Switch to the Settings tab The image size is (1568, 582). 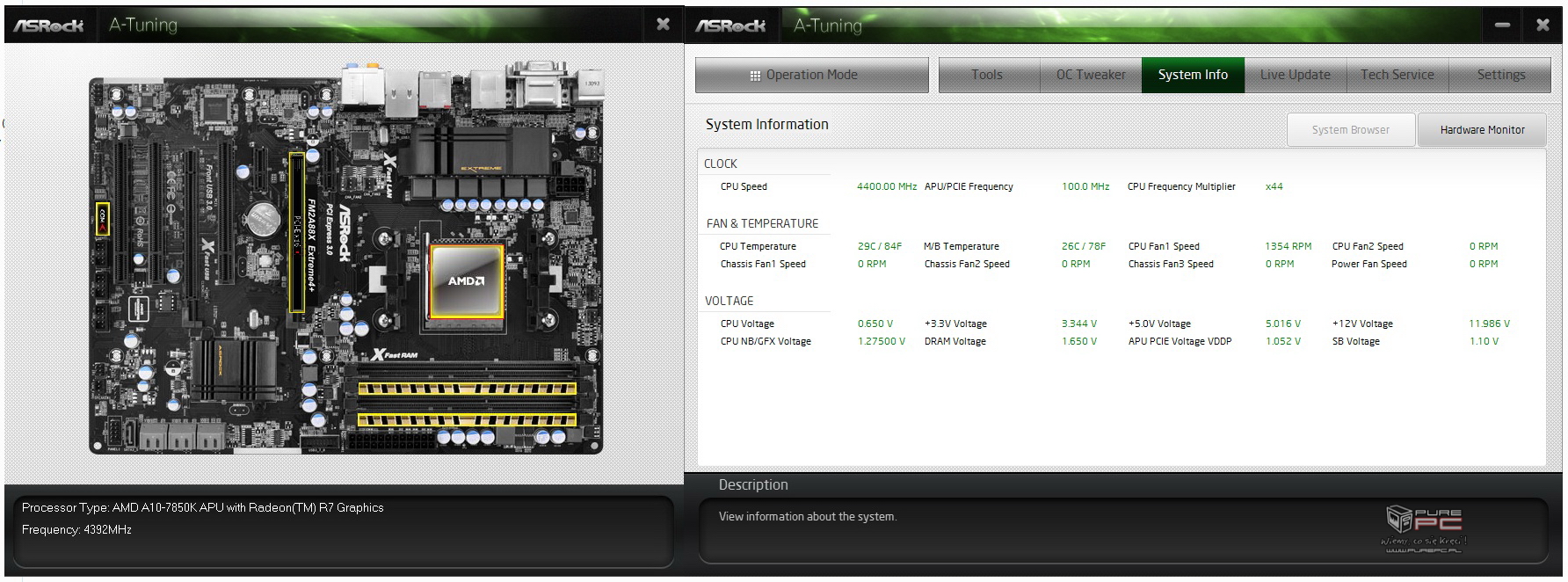point(1500,75)
